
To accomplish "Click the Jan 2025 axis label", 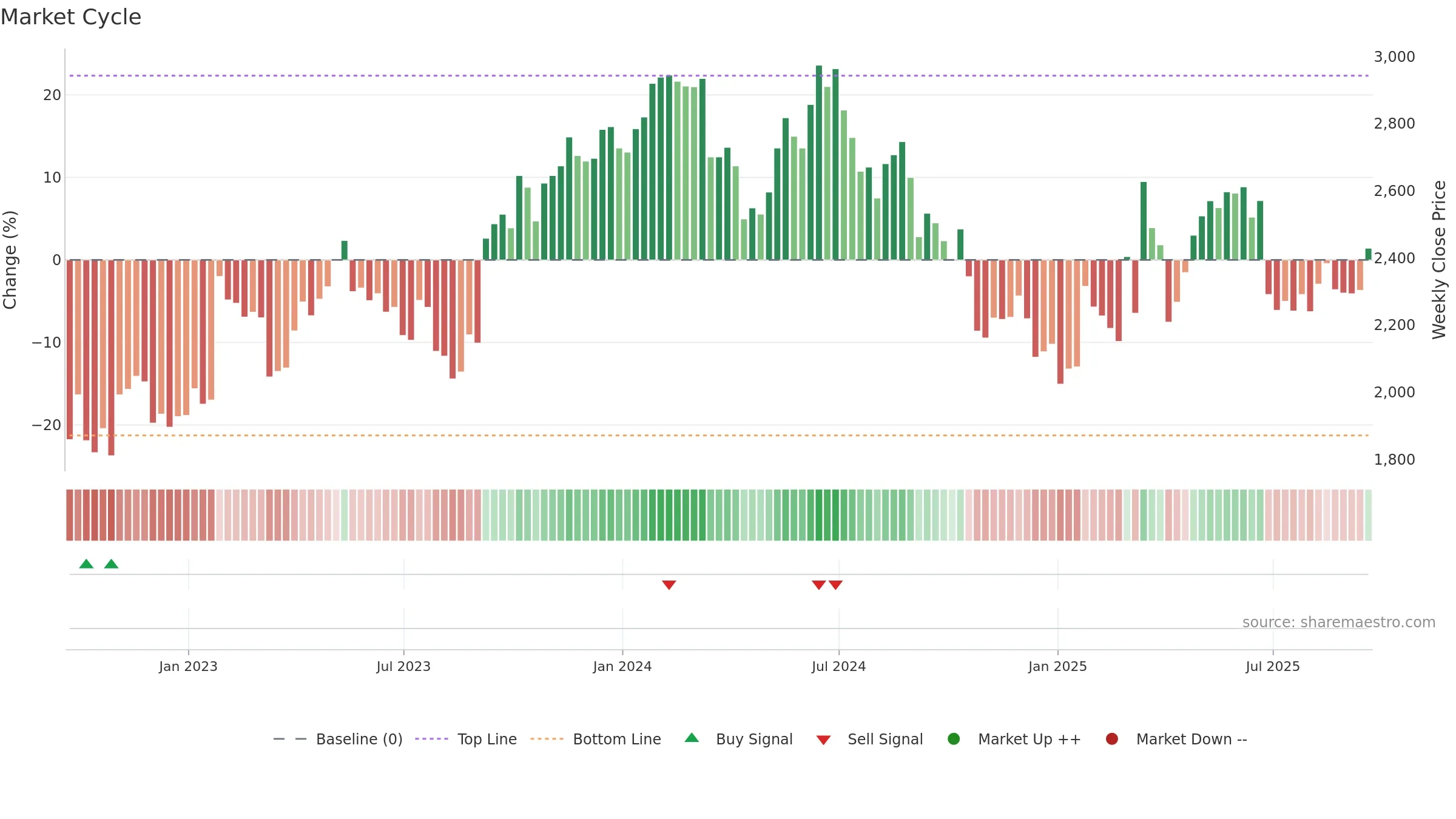I will tap(1057, 666).
